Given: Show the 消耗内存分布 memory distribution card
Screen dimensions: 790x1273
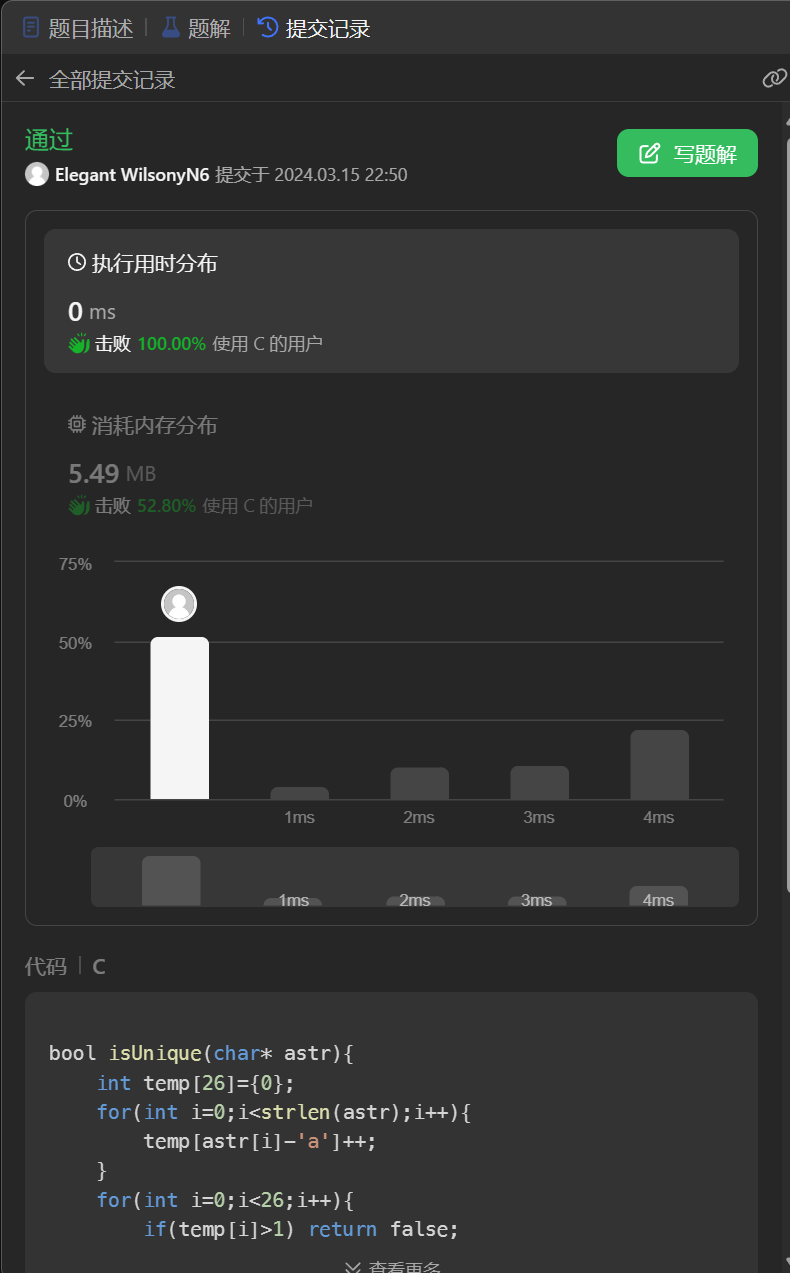Looking at the screenshot, I should [391, 465].
